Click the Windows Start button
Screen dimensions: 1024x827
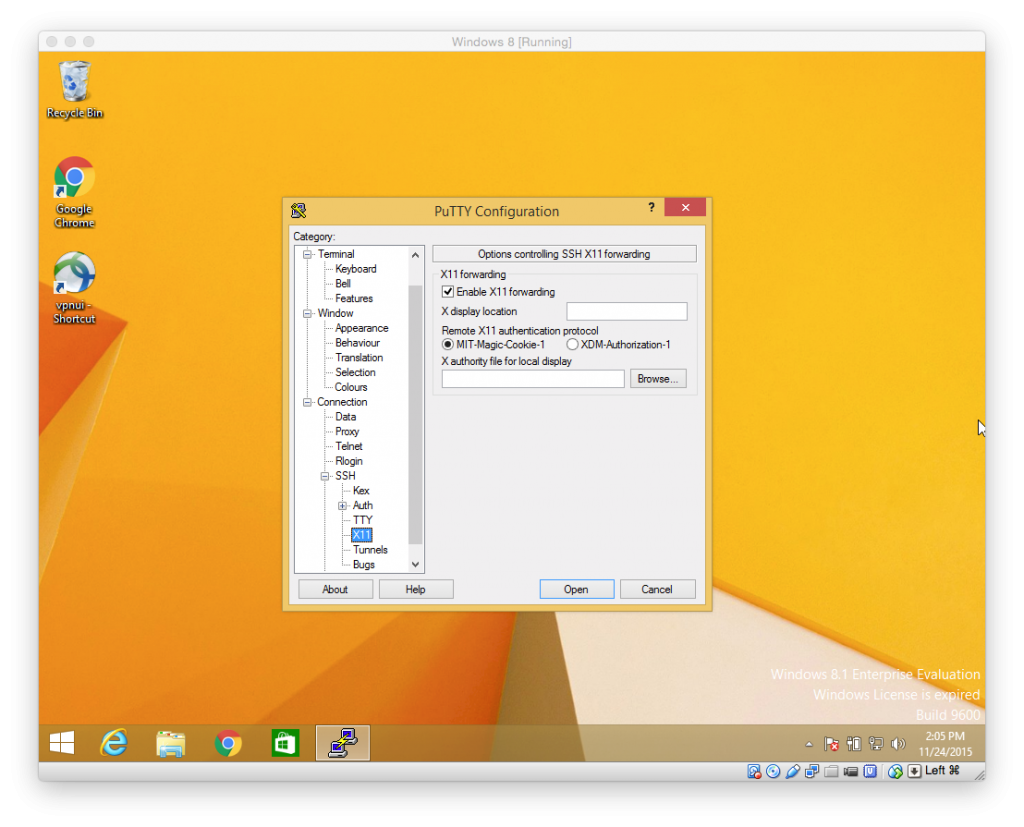tap(62, 743)
